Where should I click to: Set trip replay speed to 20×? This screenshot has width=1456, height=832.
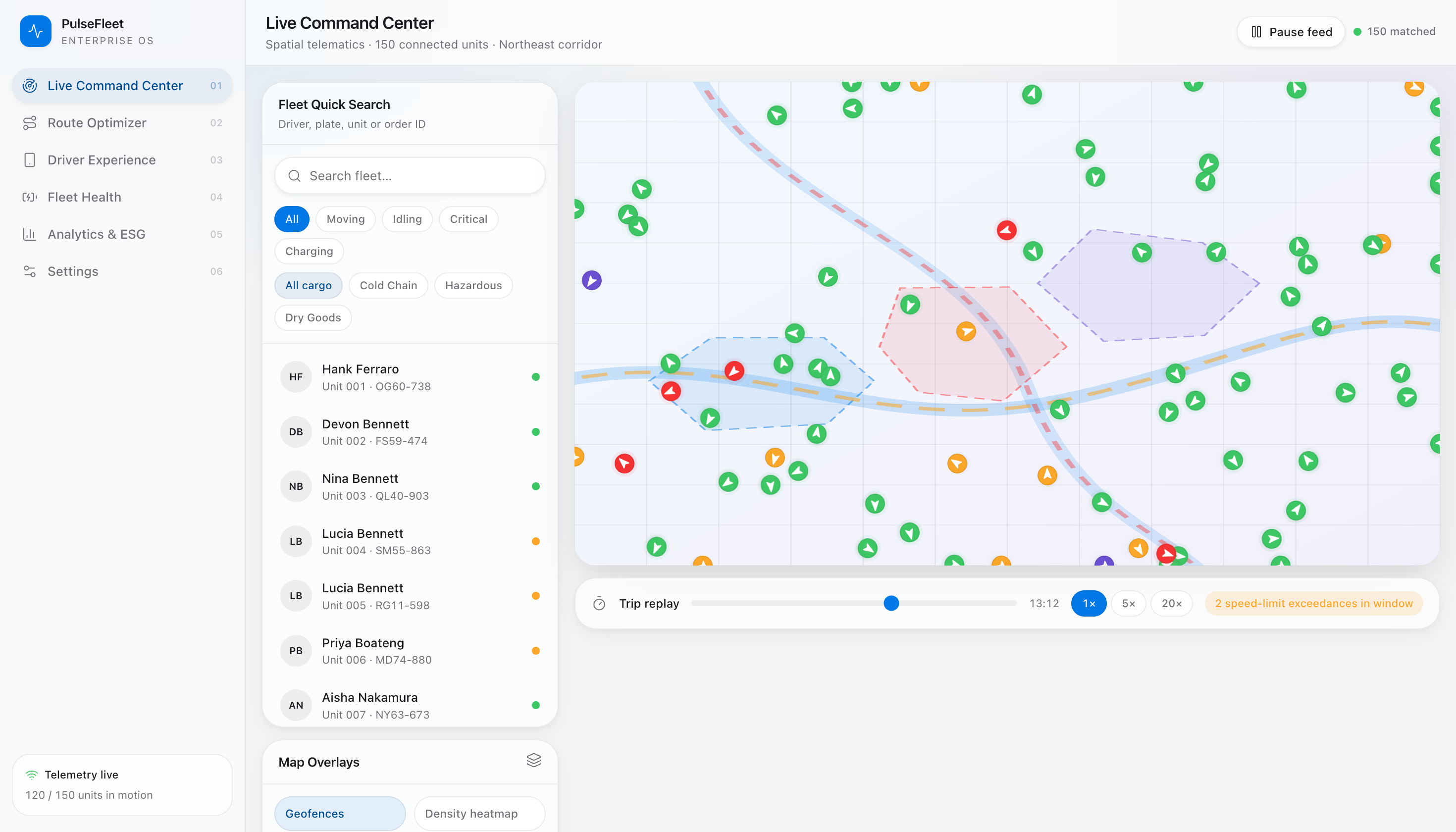tap(1171, 603)
